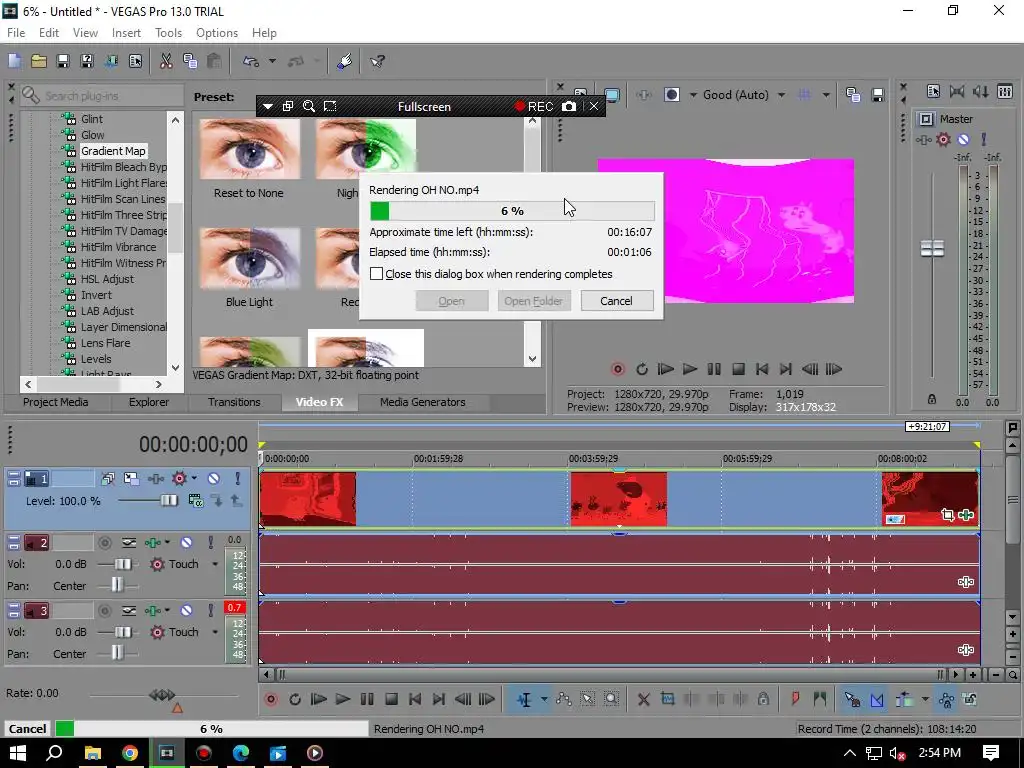Open a project with the folder icon
Viewport: 1024px width, 768px height.
39,61
